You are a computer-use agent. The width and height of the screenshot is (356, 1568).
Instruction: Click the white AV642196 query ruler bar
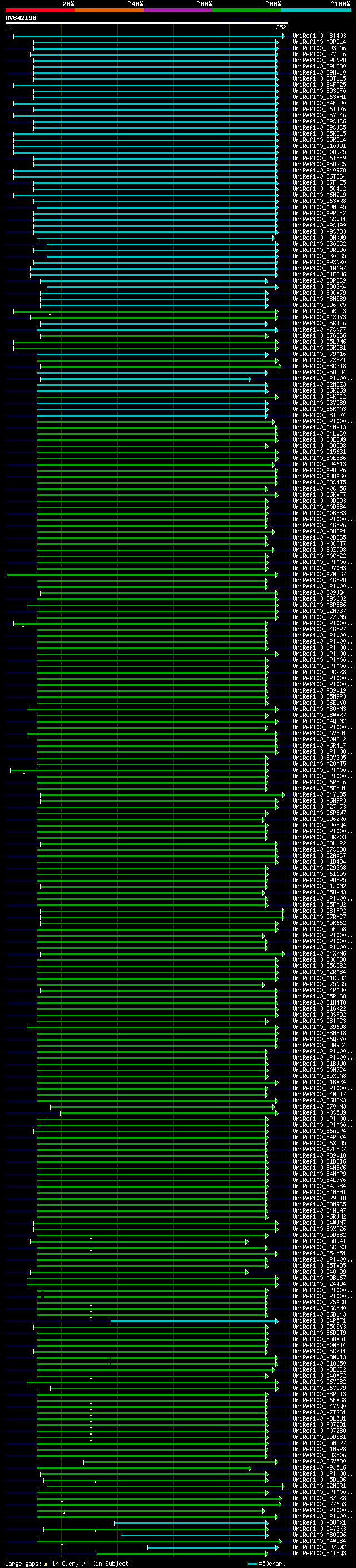tap(147, 23)
